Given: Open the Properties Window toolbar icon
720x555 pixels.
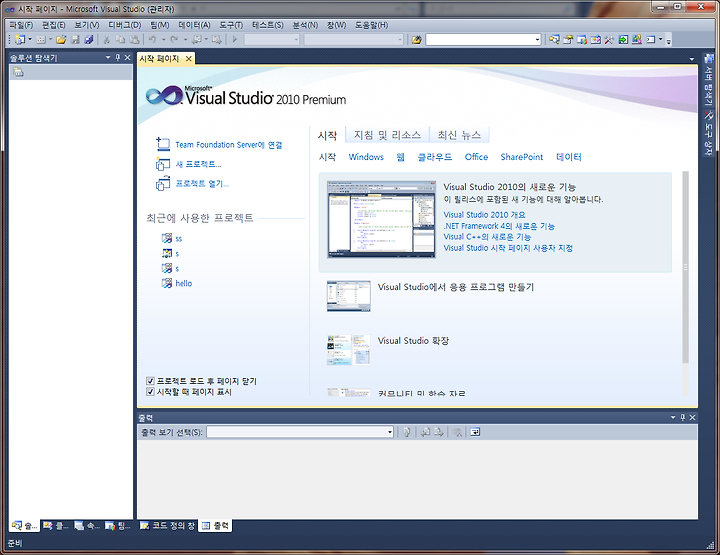Looking at the screenshot, I should coord(568,40).
